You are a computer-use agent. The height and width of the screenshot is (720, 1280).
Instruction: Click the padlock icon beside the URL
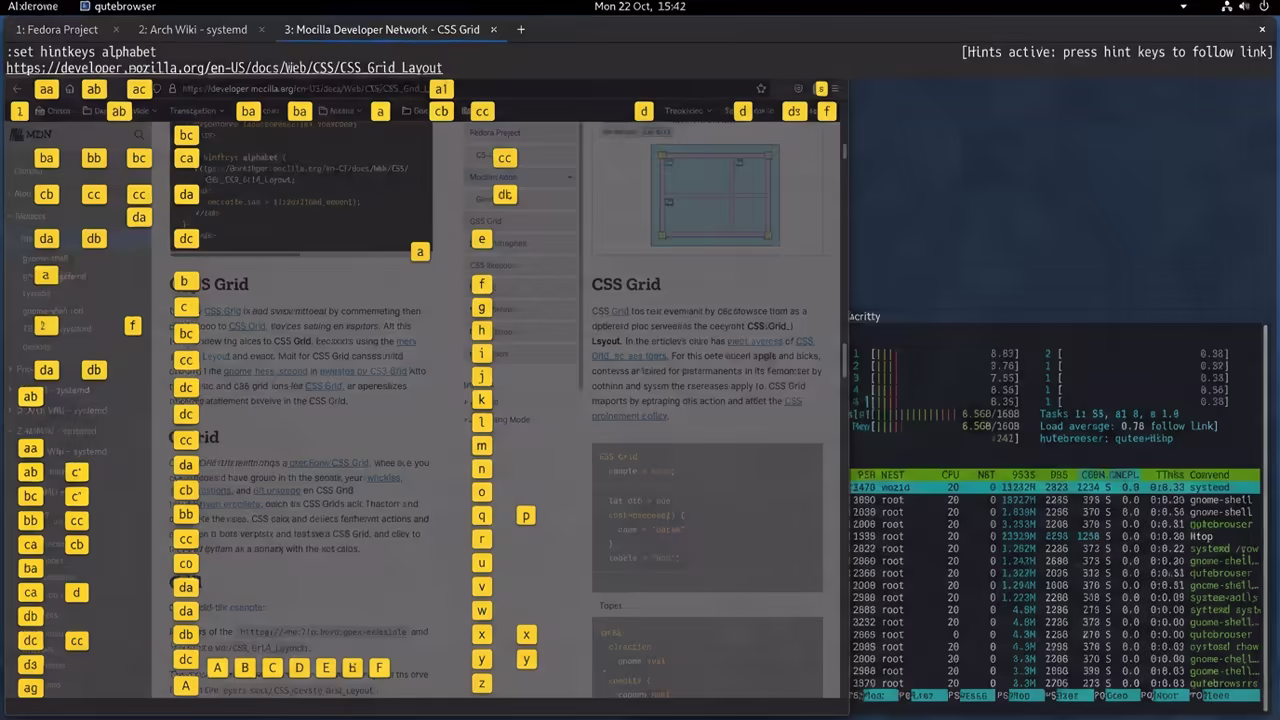point(172,89)
